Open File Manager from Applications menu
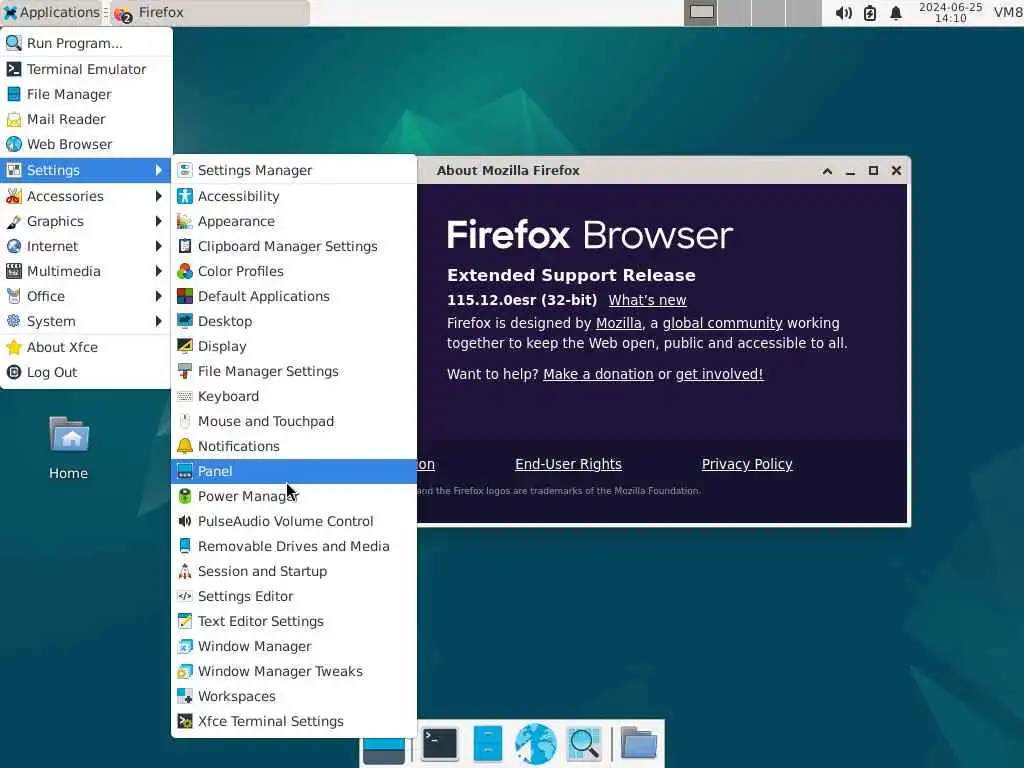 (x=86, y=94)
